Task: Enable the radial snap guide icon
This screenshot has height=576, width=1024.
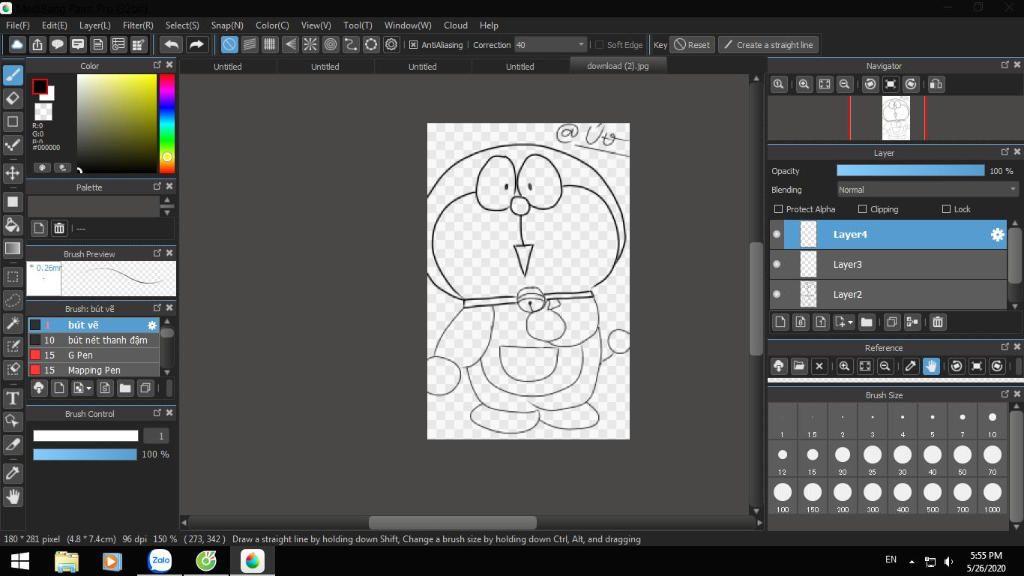Action: pyautogui.click(x=310, y=45)
